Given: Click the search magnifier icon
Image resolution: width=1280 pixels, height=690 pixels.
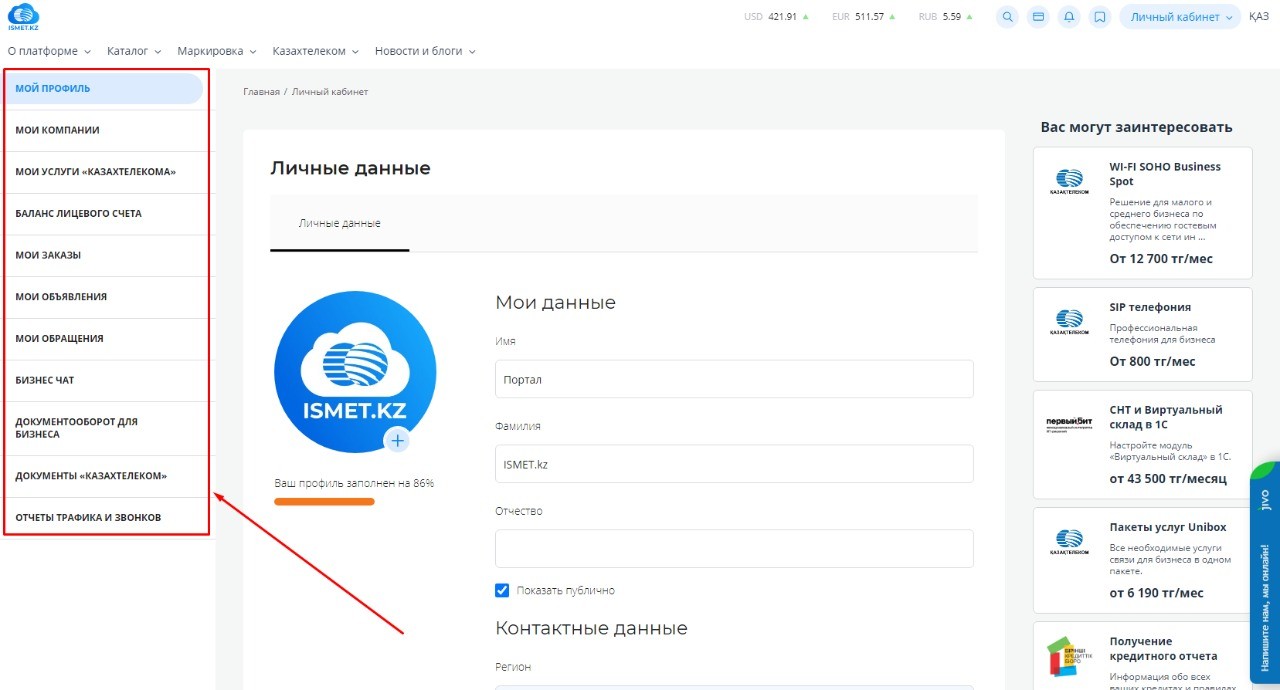Looking at the screenshot, I should tap(1008, 17).
